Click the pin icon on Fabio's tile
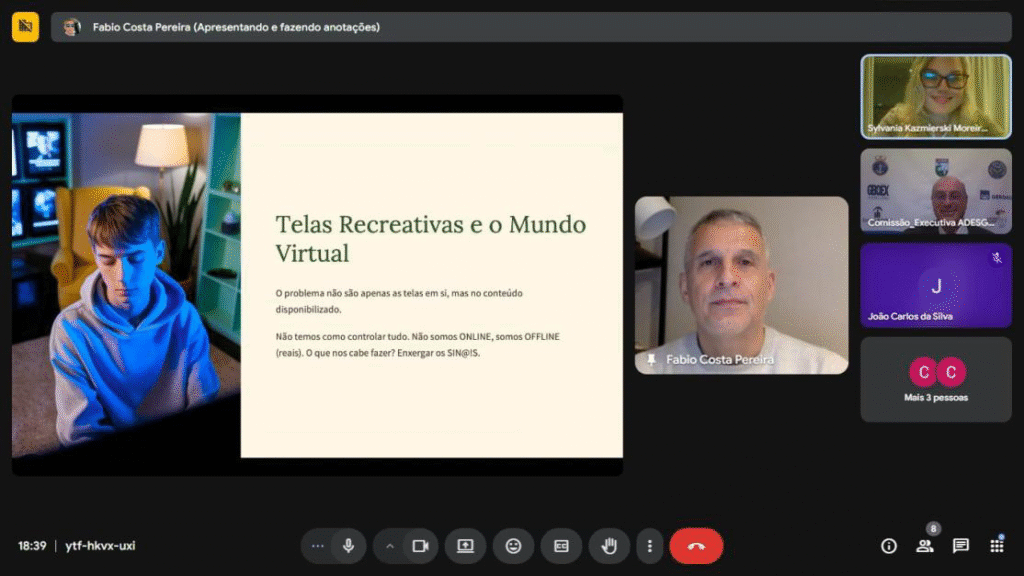This screenshot has height=576, width=1024. coord(652,360)
